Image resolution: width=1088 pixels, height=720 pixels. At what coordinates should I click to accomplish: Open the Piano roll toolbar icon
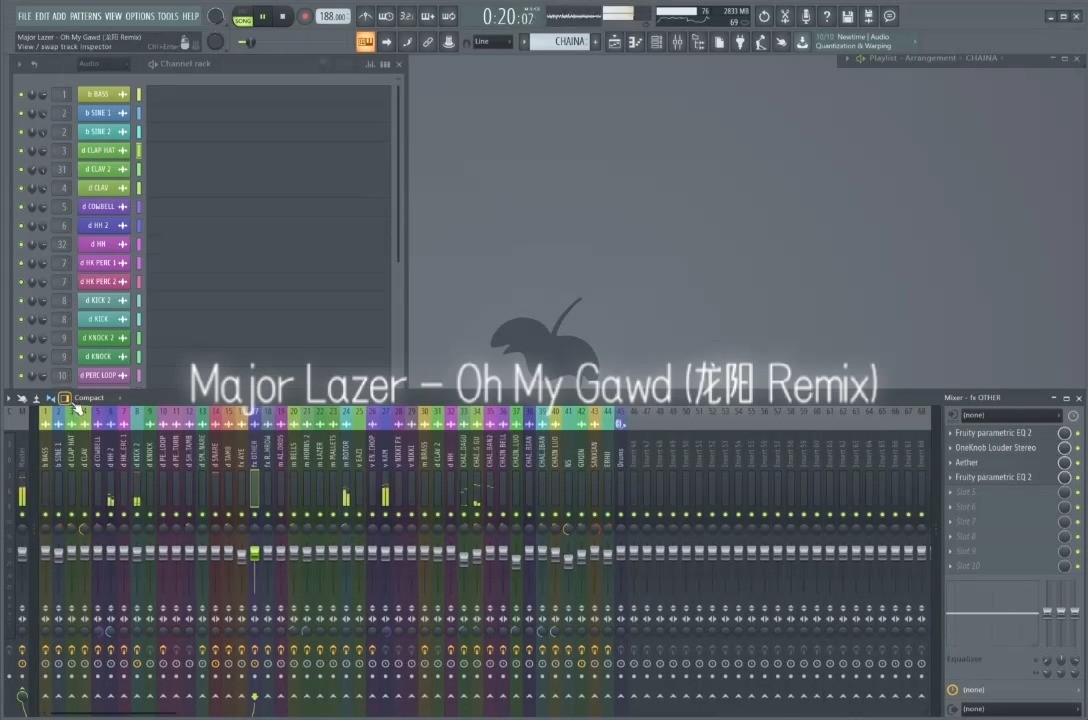click(636, 42)
